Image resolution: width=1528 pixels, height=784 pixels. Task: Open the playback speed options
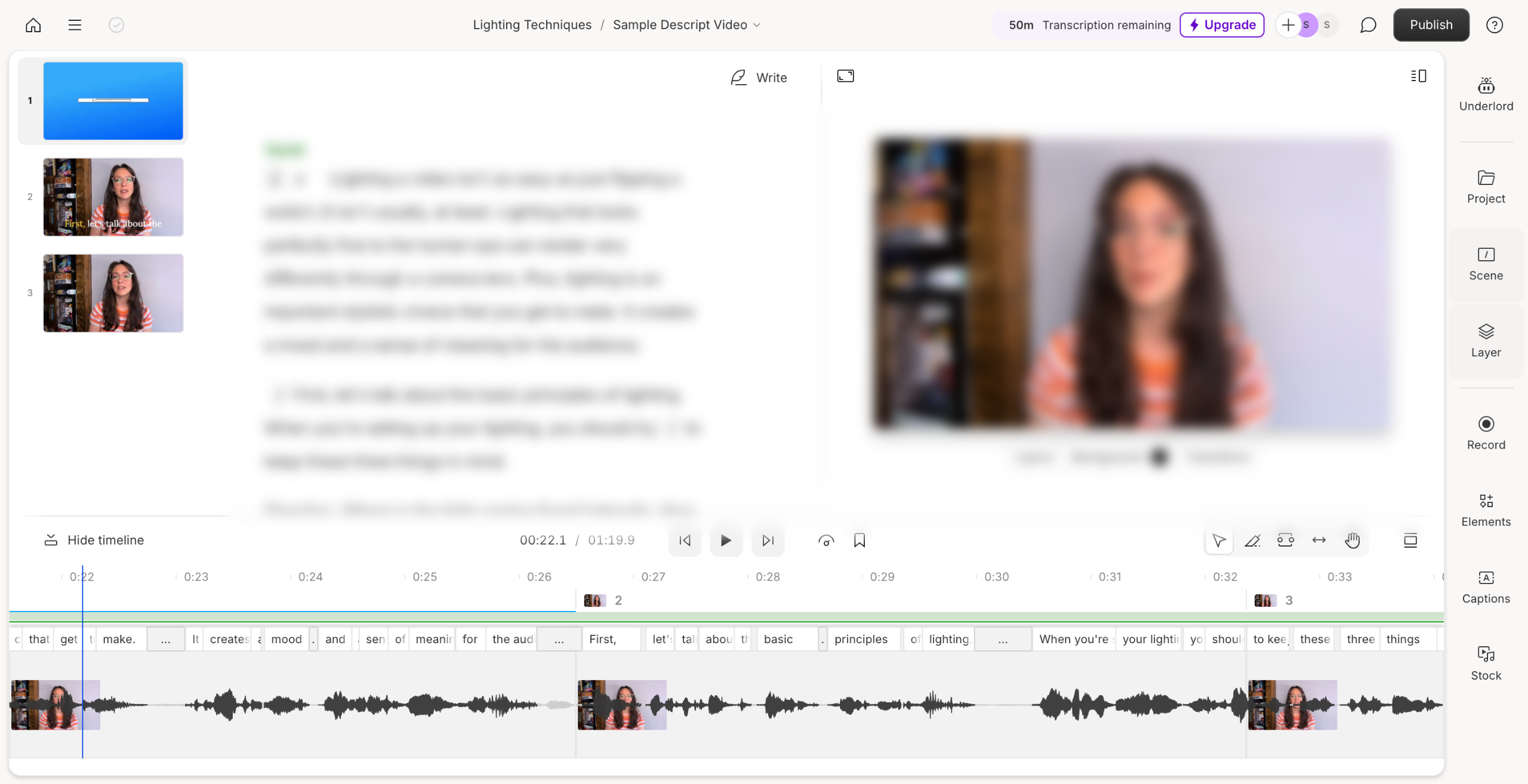[x=826, y=541]
